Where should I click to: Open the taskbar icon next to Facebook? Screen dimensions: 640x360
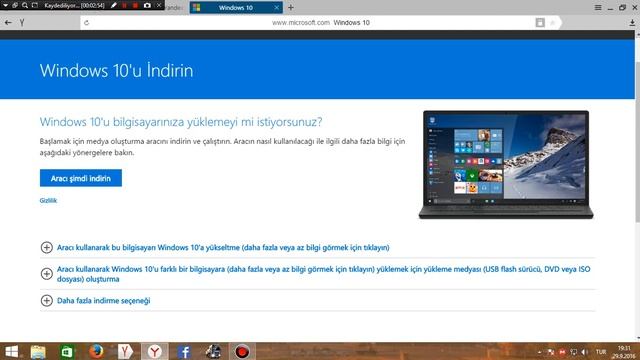tap(213, 351)
